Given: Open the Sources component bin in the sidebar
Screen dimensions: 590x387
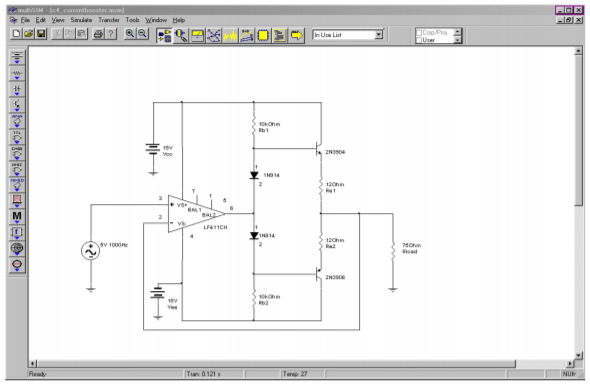Looking at the screenshot, I should [17, 58].
